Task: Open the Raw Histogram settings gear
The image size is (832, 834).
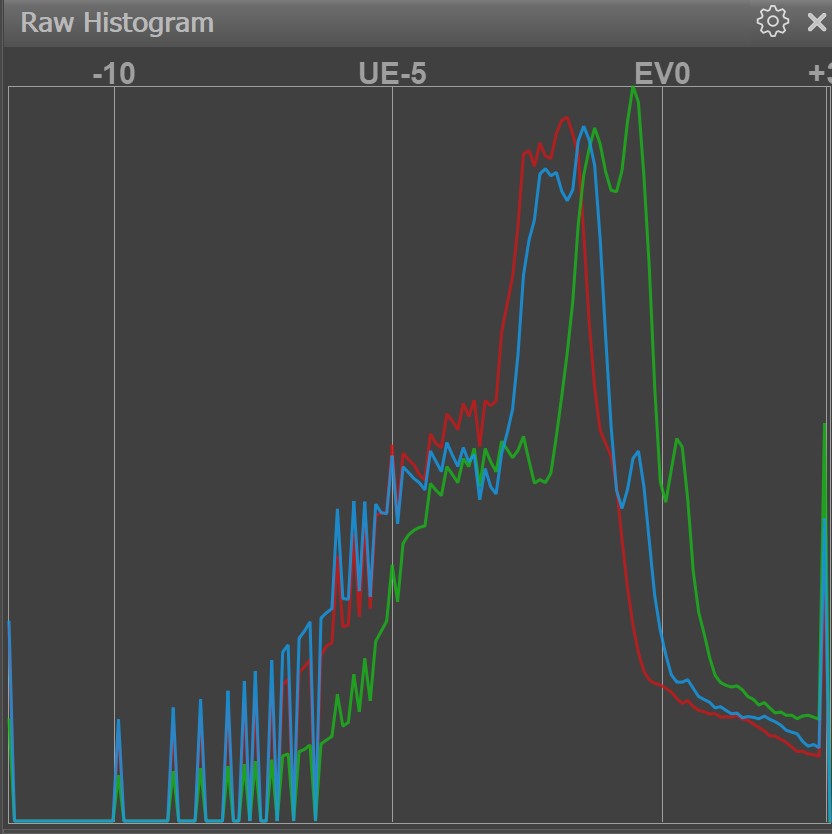Action: click(772, 22)
